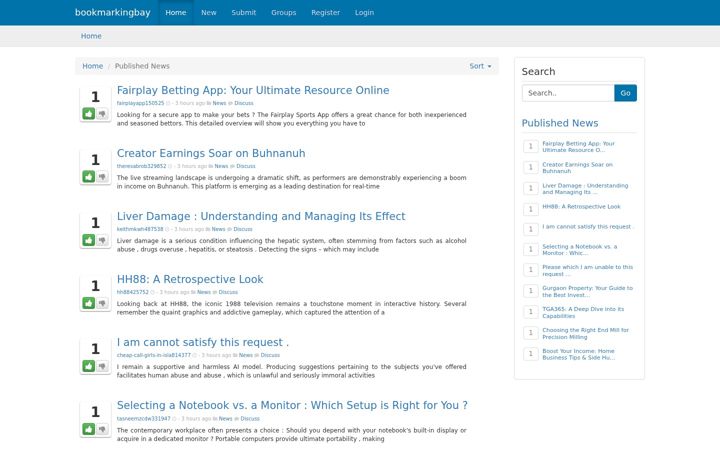Open the author profile fairplayapp150525
Screen dimensions: 720x450
pos(140,103)
